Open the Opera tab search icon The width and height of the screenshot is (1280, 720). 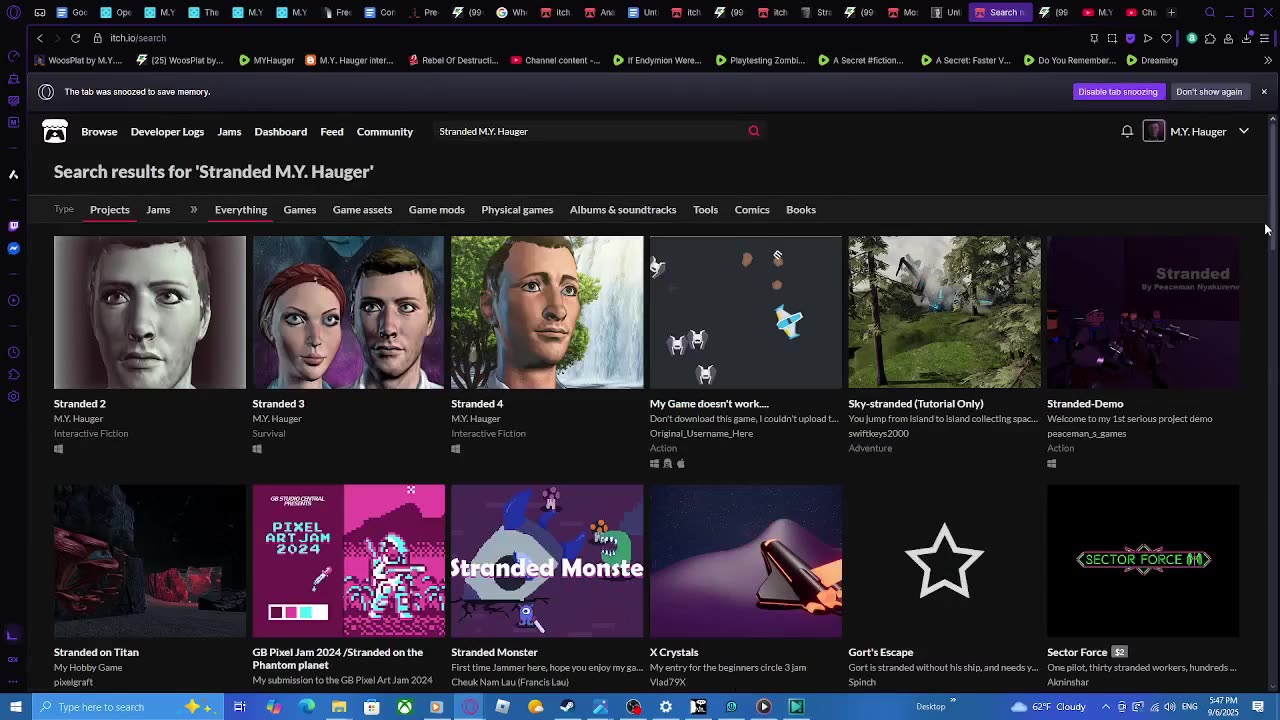pos(1210,12)
